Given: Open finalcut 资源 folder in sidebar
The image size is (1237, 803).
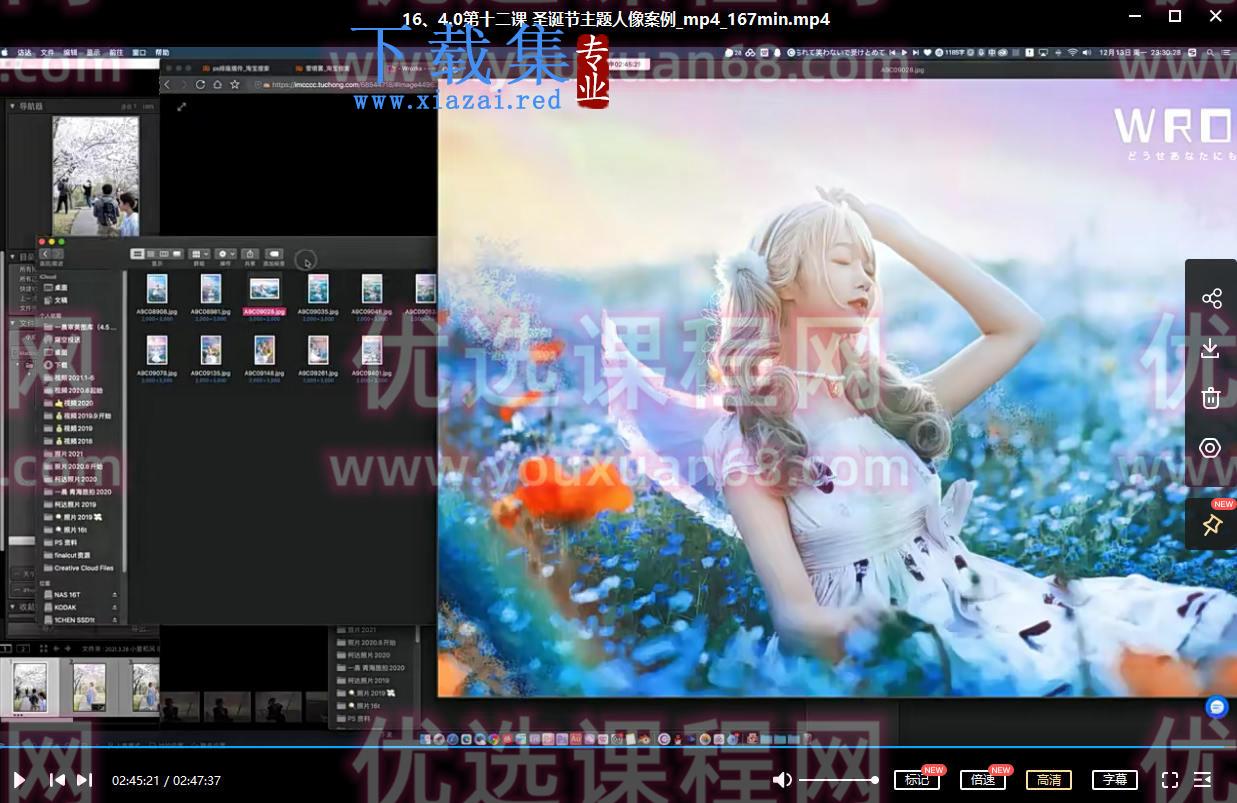Looking at the screenshot, I should (68, 555).
